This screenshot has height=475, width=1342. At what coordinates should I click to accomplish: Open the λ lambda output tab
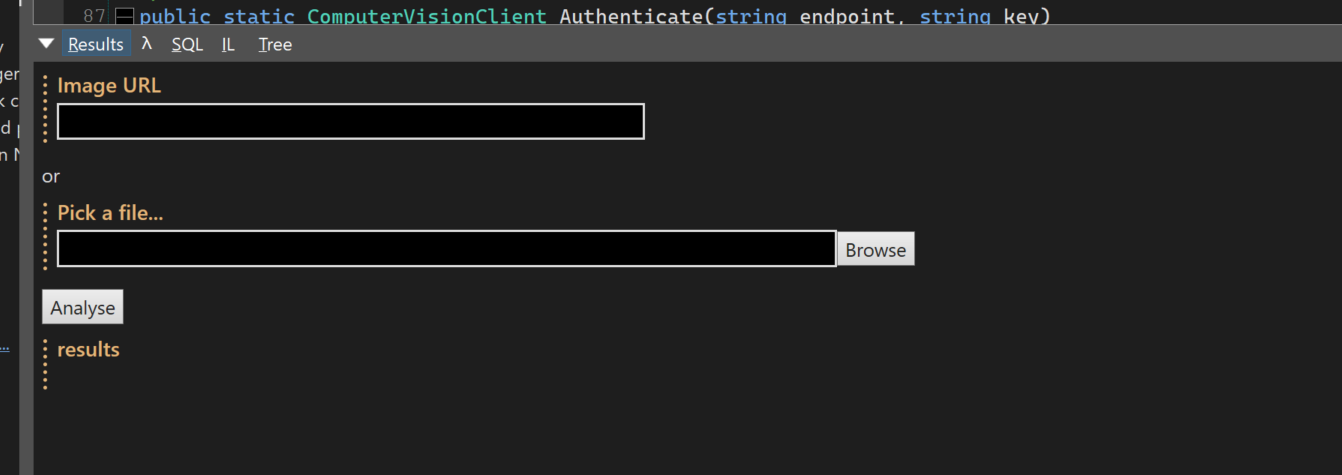pyautogui.click(x=147, y=44)
